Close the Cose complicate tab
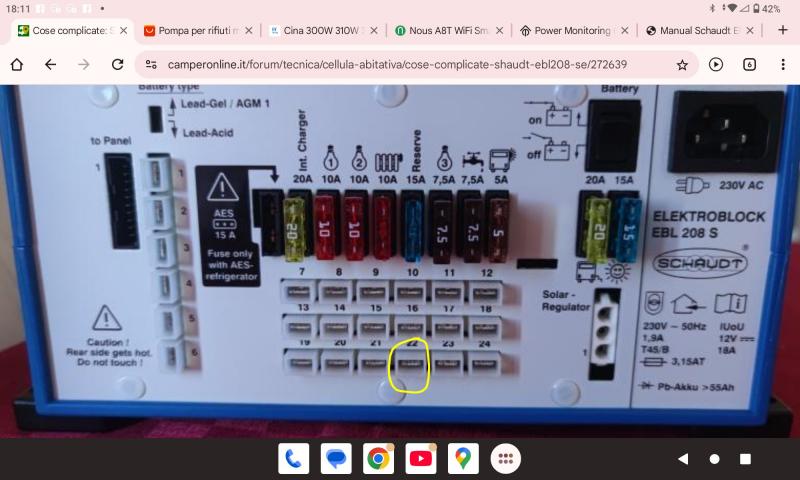This screenshot has width=800, height=480. click(123, 31)
